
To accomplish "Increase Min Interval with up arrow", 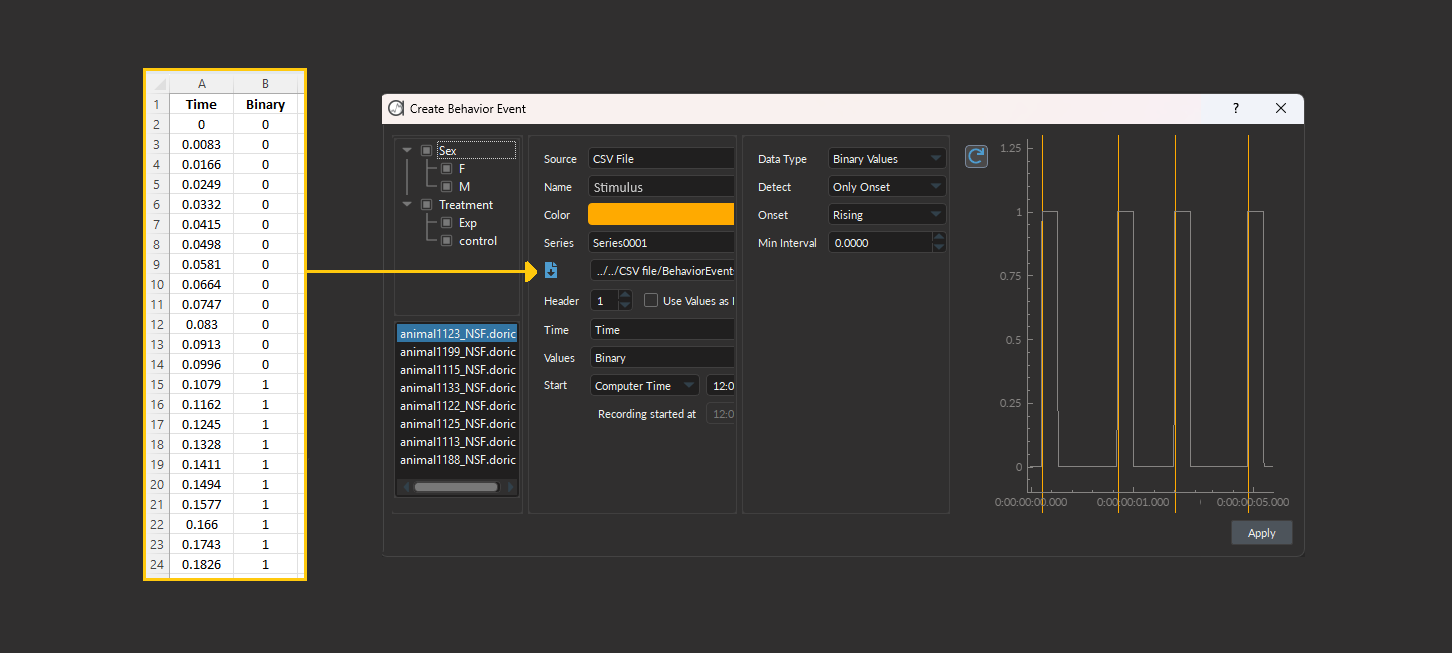I will pos(938,238).
